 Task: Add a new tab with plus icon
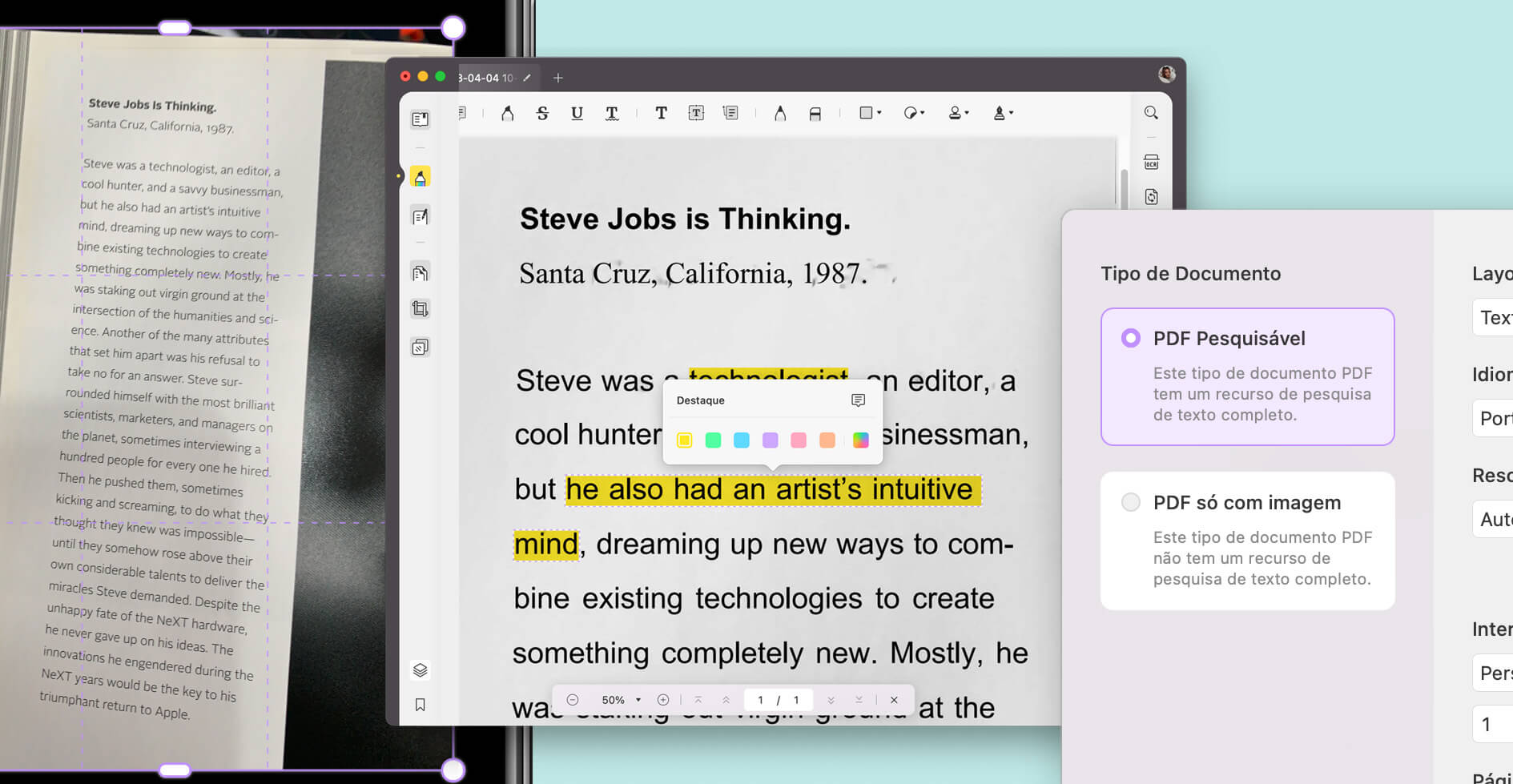click(558, 78)
